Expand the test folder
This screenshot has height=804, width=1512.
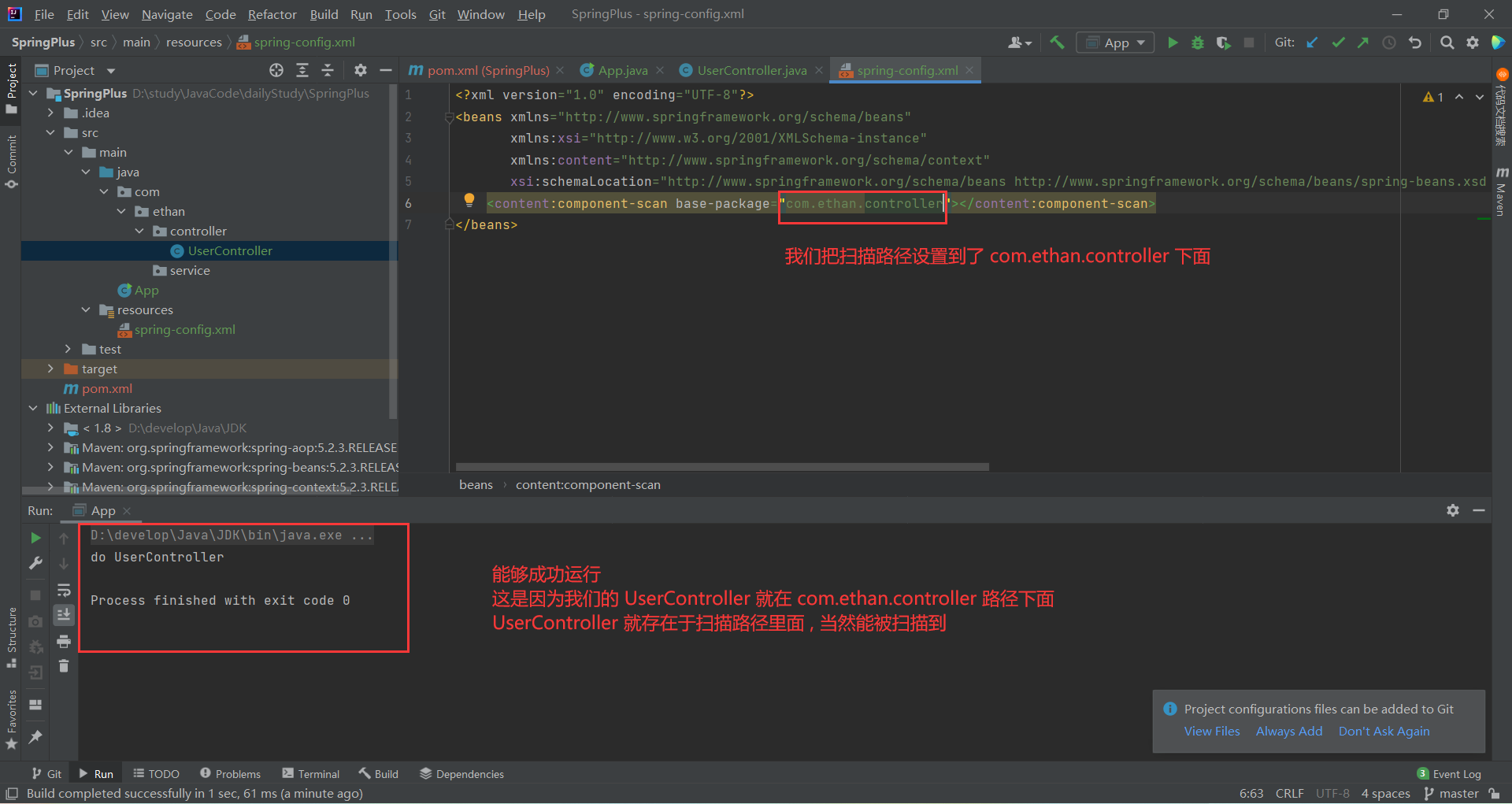pyautogui.click(x=69, y=349)
